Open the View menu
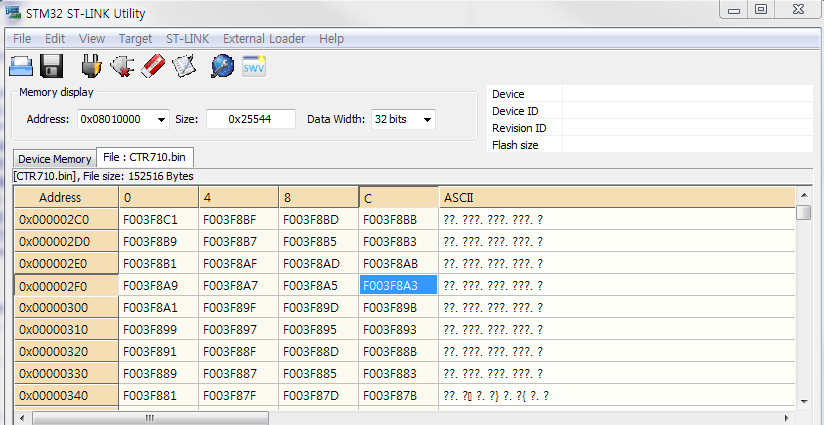The image size is (824, 425). (x=92, y=39)
